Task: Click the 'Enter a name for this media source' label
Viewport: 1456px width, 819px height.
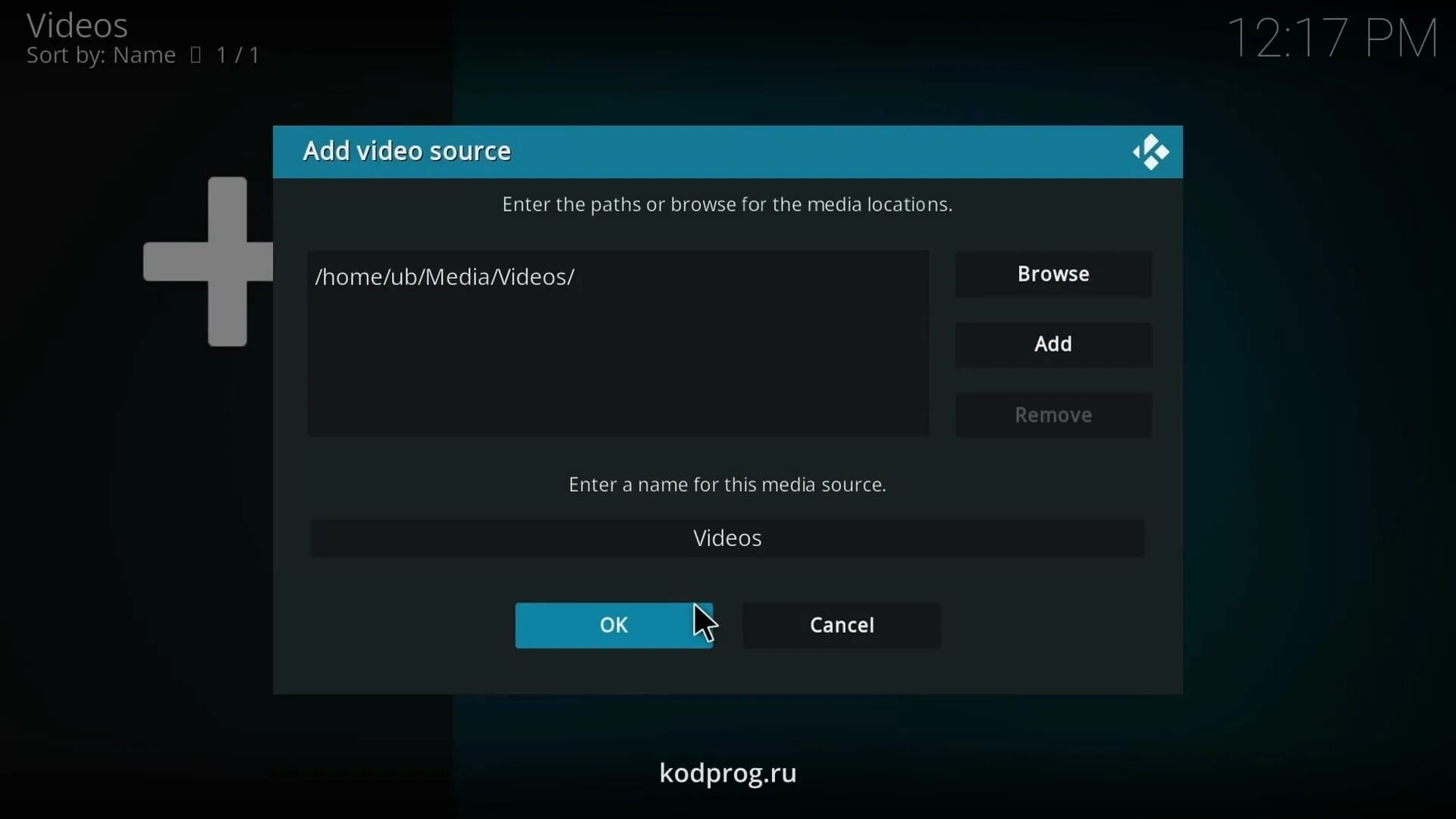Action: [726, 485]
